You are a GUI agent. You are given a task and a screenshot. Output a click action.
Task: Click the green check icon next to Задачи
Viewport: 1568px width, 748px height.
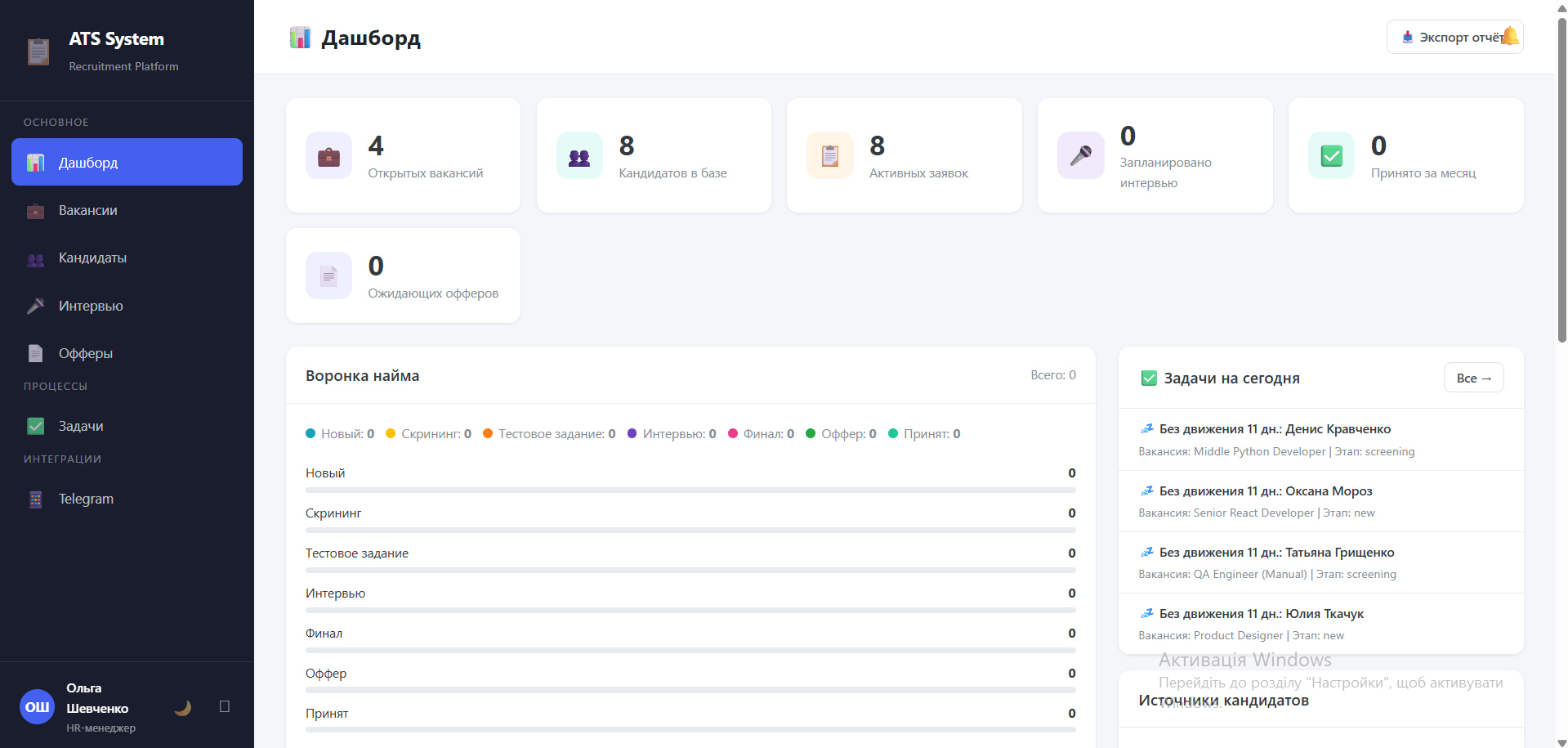pos(35,426)
